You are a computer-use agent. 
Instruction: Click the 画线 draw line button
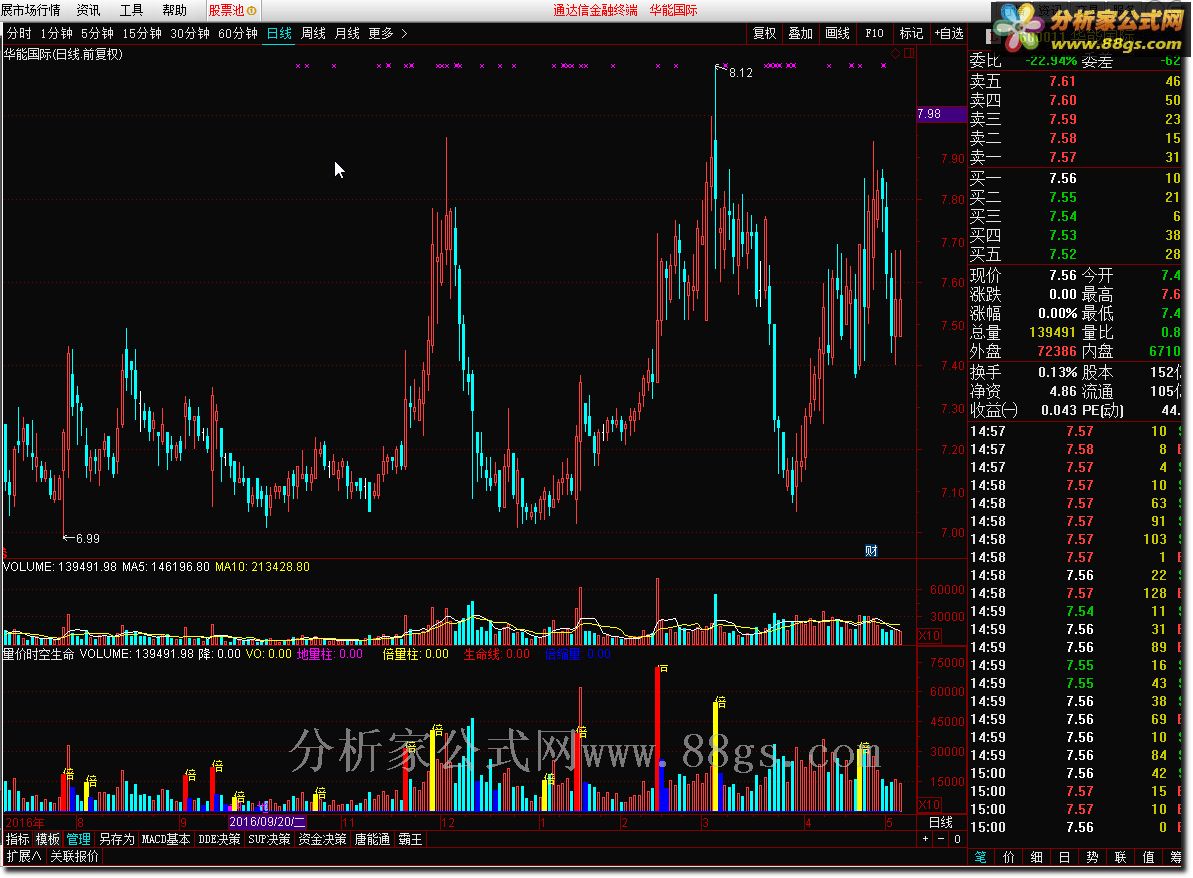coord(837,33)
